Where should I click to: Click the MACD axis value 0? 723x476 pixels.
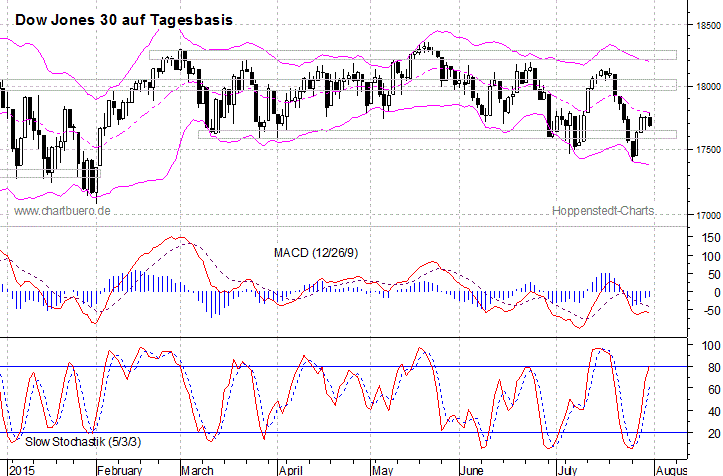tap(717, 292)
